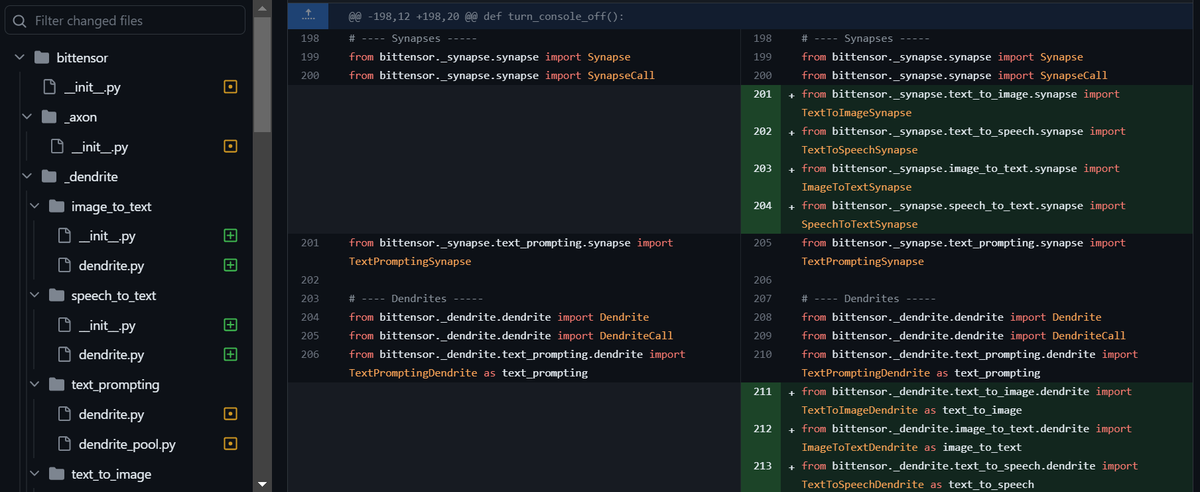Click added line number 213 on right side
The width and height of the screenshot is (1200, 492).
tap(762, 466)
